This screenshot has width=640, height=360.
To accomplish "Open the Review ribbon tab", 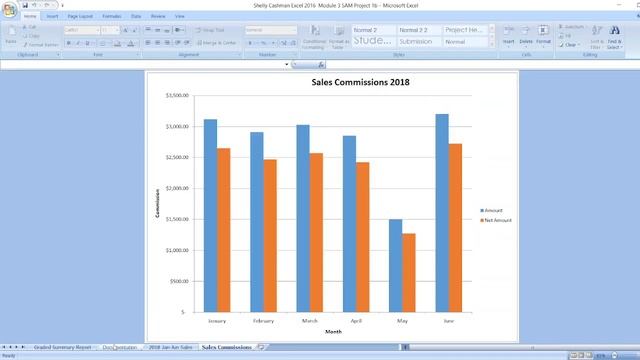I will coord(158,16).
